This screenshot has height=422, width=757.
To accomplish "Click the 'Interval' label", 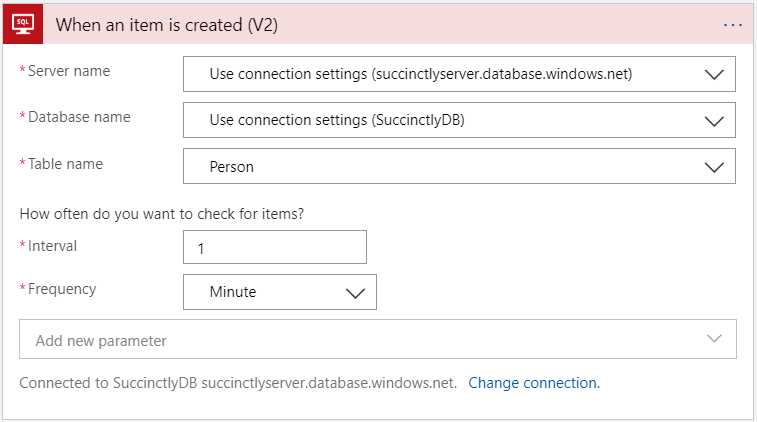I will pos(52,246).
